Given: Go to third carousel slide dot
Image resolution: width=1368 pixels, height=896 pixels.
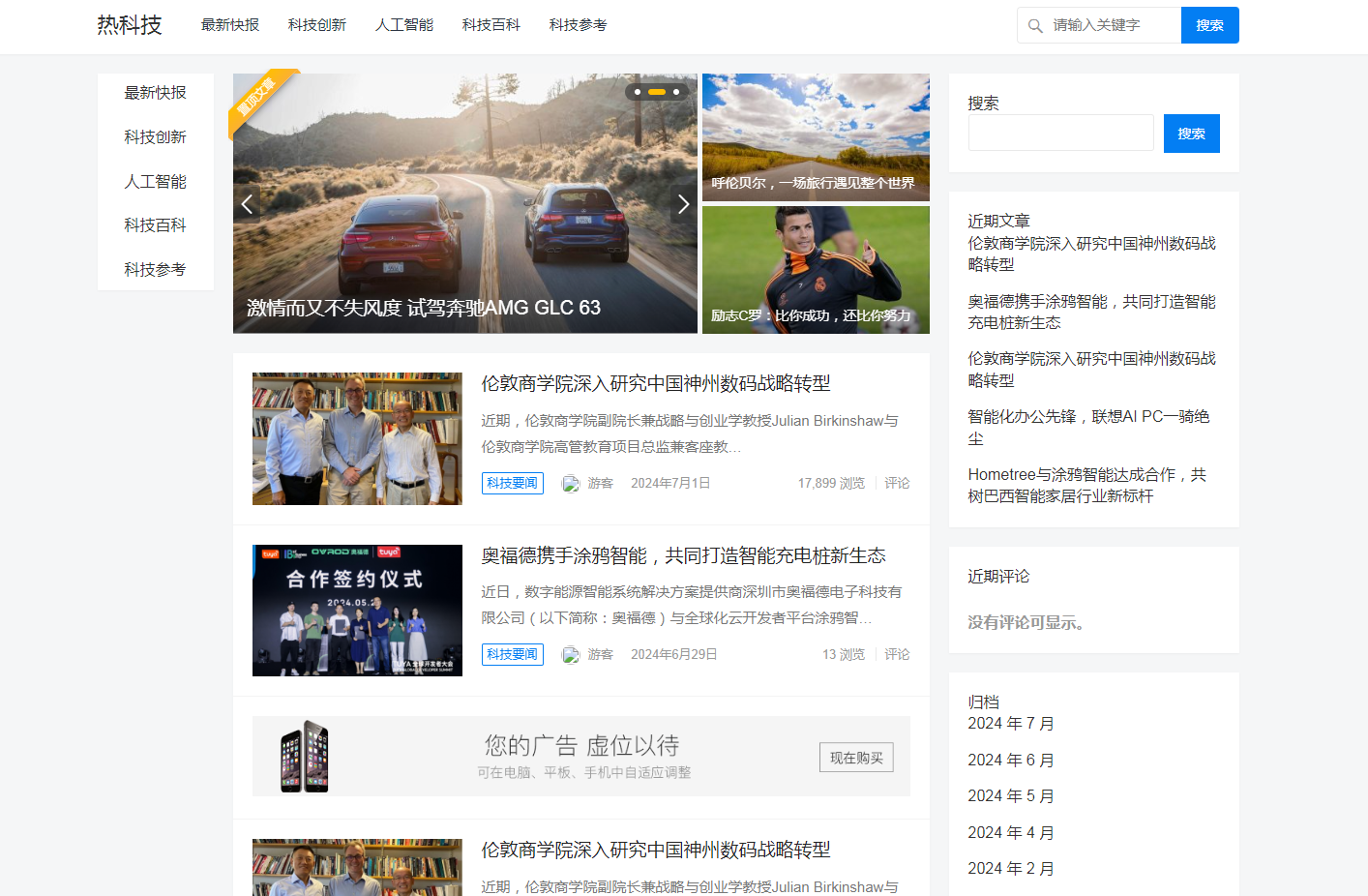Looking at the screenshot, I should click(x=676, y=92).
